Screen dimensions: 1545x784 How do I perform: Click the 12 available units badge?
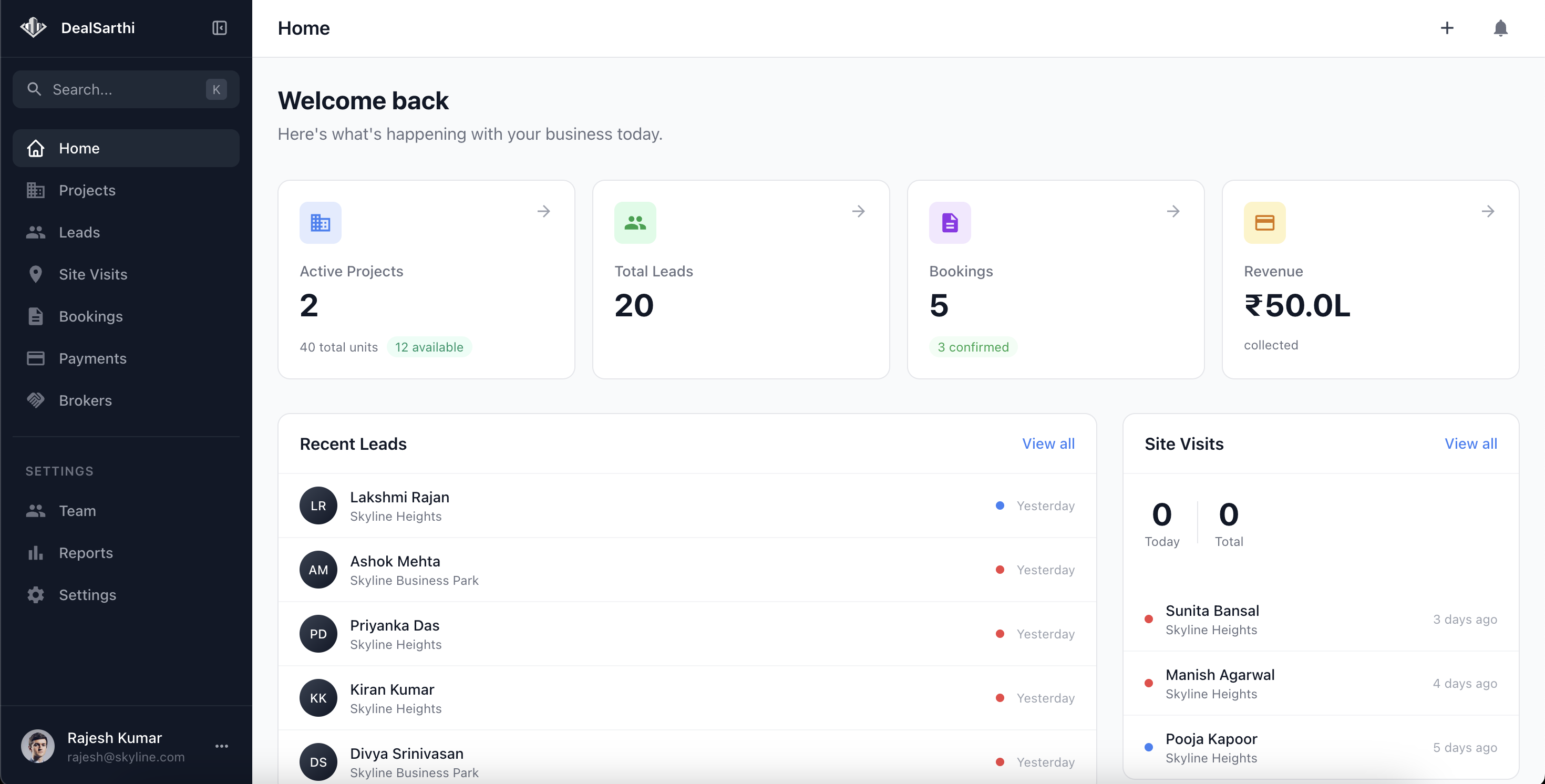(x=429, y=347)
